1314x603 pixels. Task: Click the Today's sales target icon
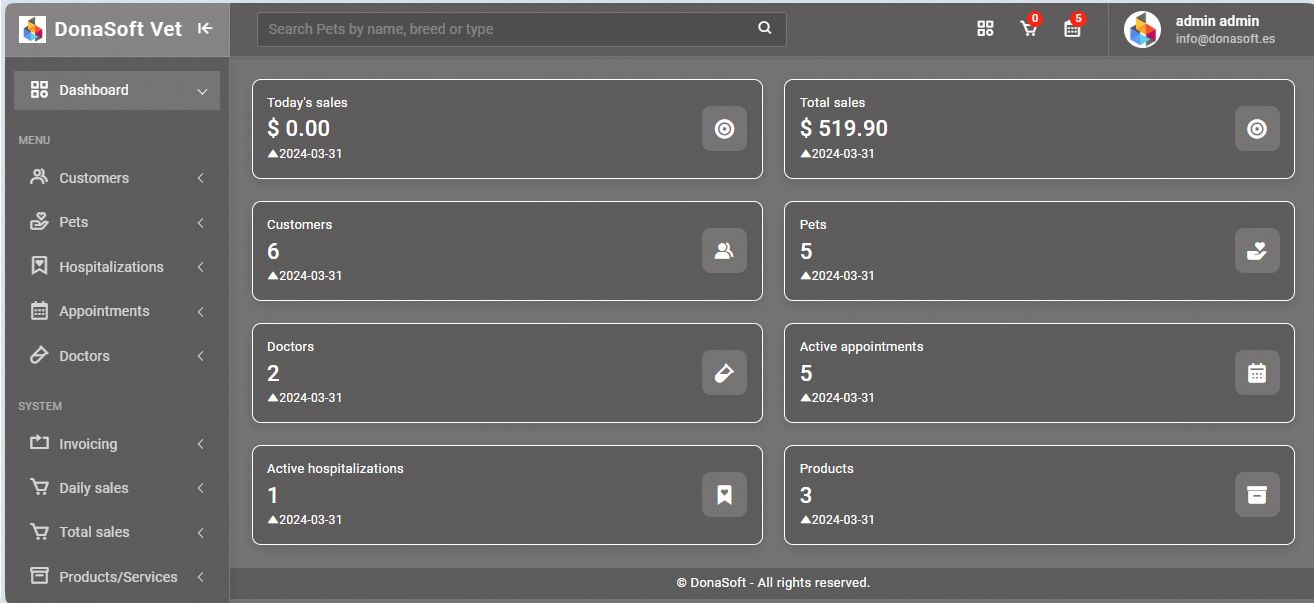[x=724, y=129]
